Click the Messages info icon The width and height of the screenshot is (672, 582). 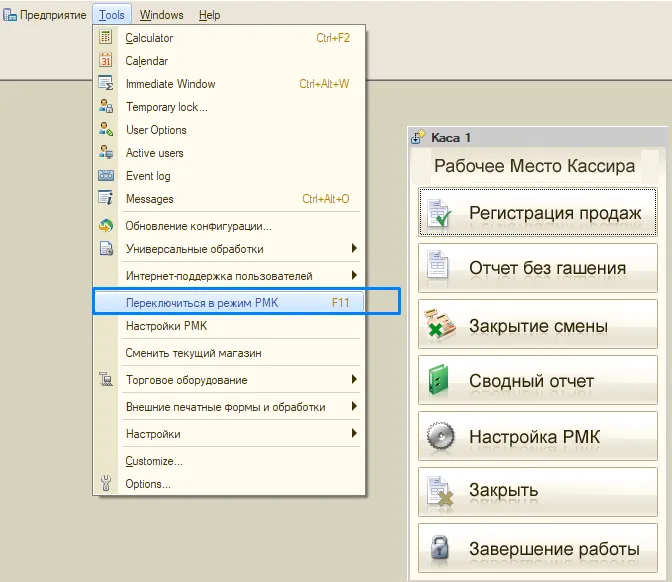click(105, 198)
